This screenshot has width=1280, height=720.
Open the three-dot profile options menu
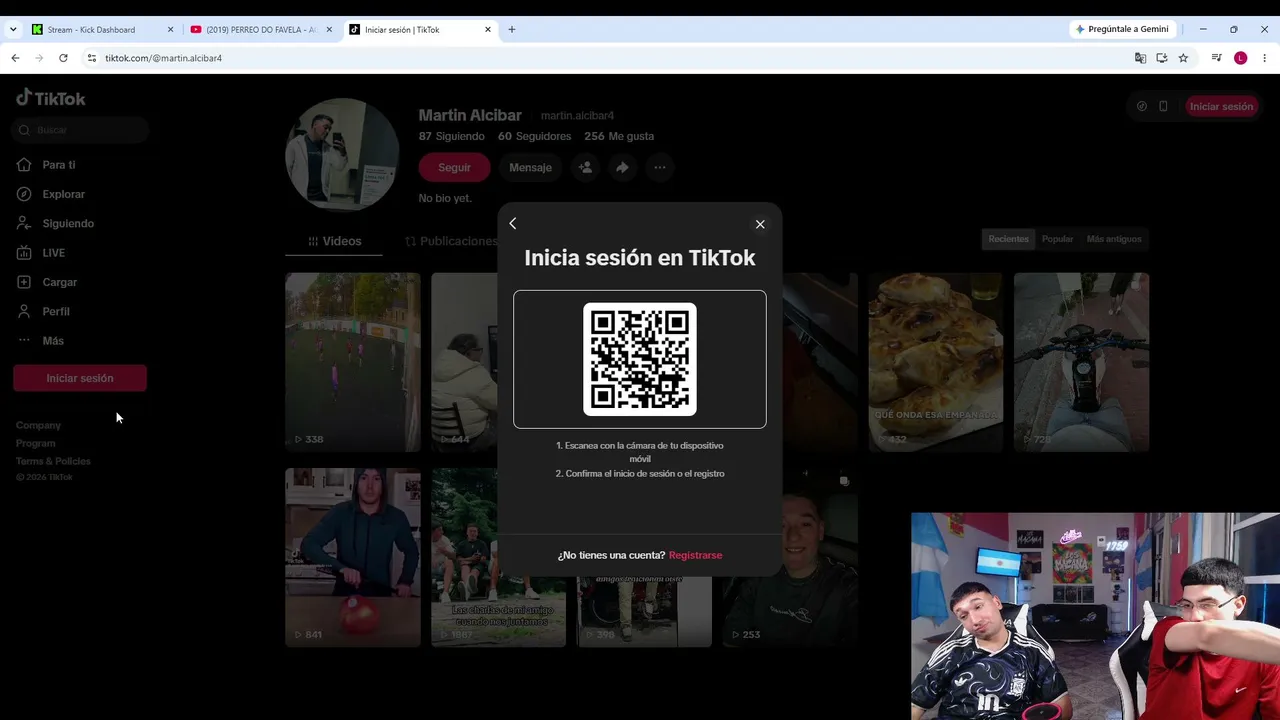tap(659, 168)
